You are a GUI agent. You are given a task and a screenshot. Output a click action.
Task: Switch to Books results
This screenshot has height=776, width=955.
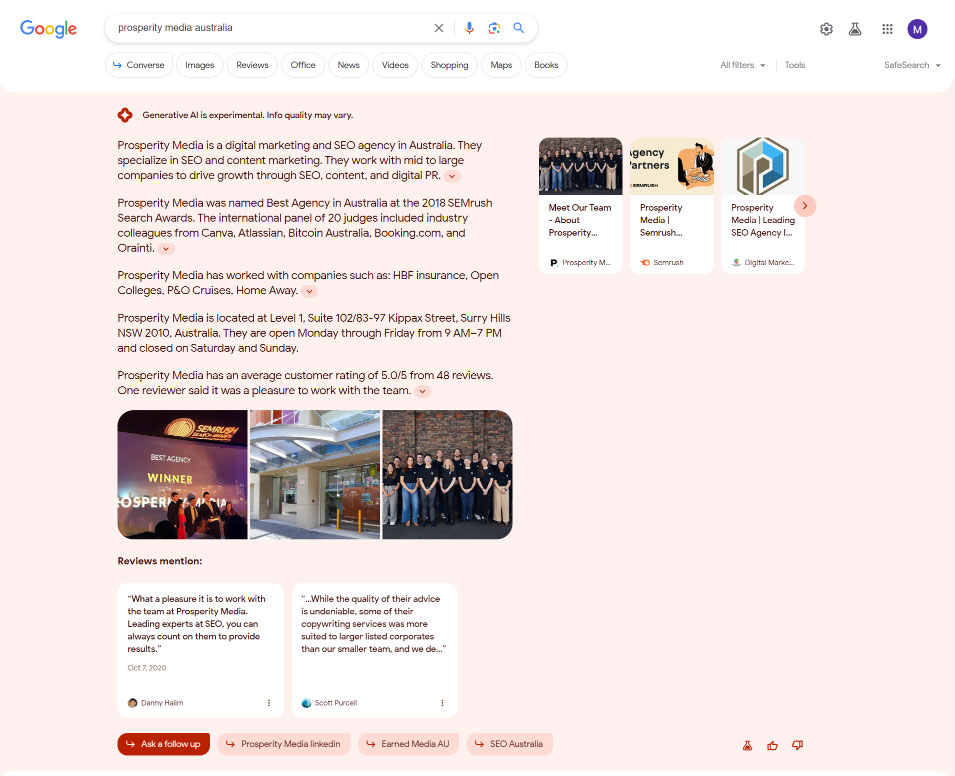click(x=546, y=65)
